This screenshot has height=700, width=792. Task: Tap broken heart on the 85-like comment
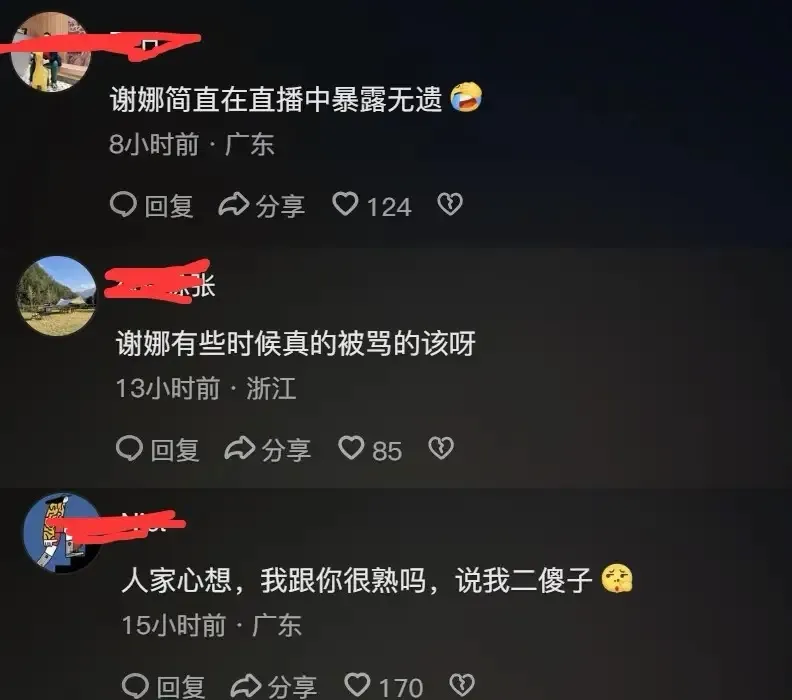[x=441, y=448]
